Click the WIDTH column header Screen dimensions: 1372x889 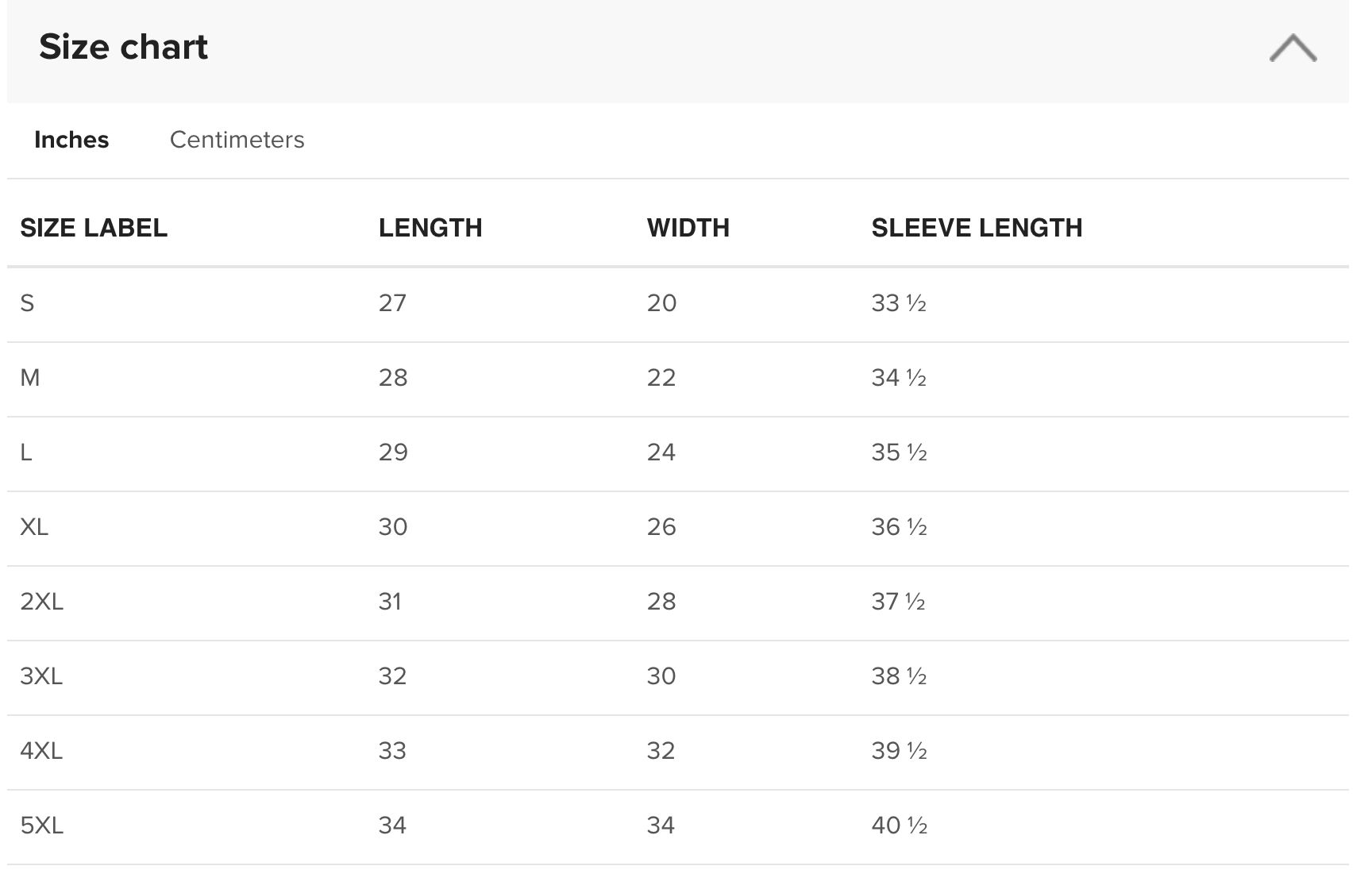point(688,228)
